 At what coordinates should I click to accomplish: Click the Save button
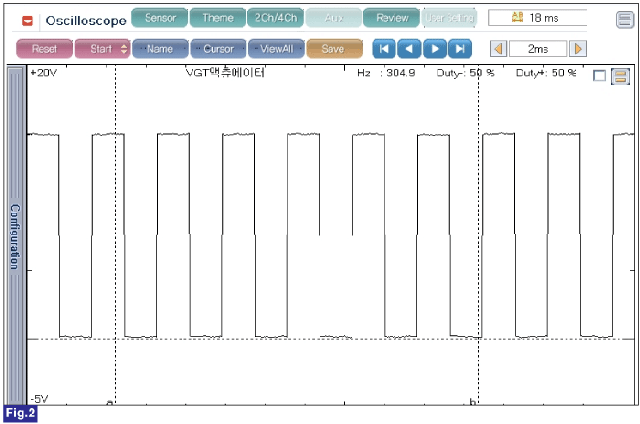(x=334, y=49)
